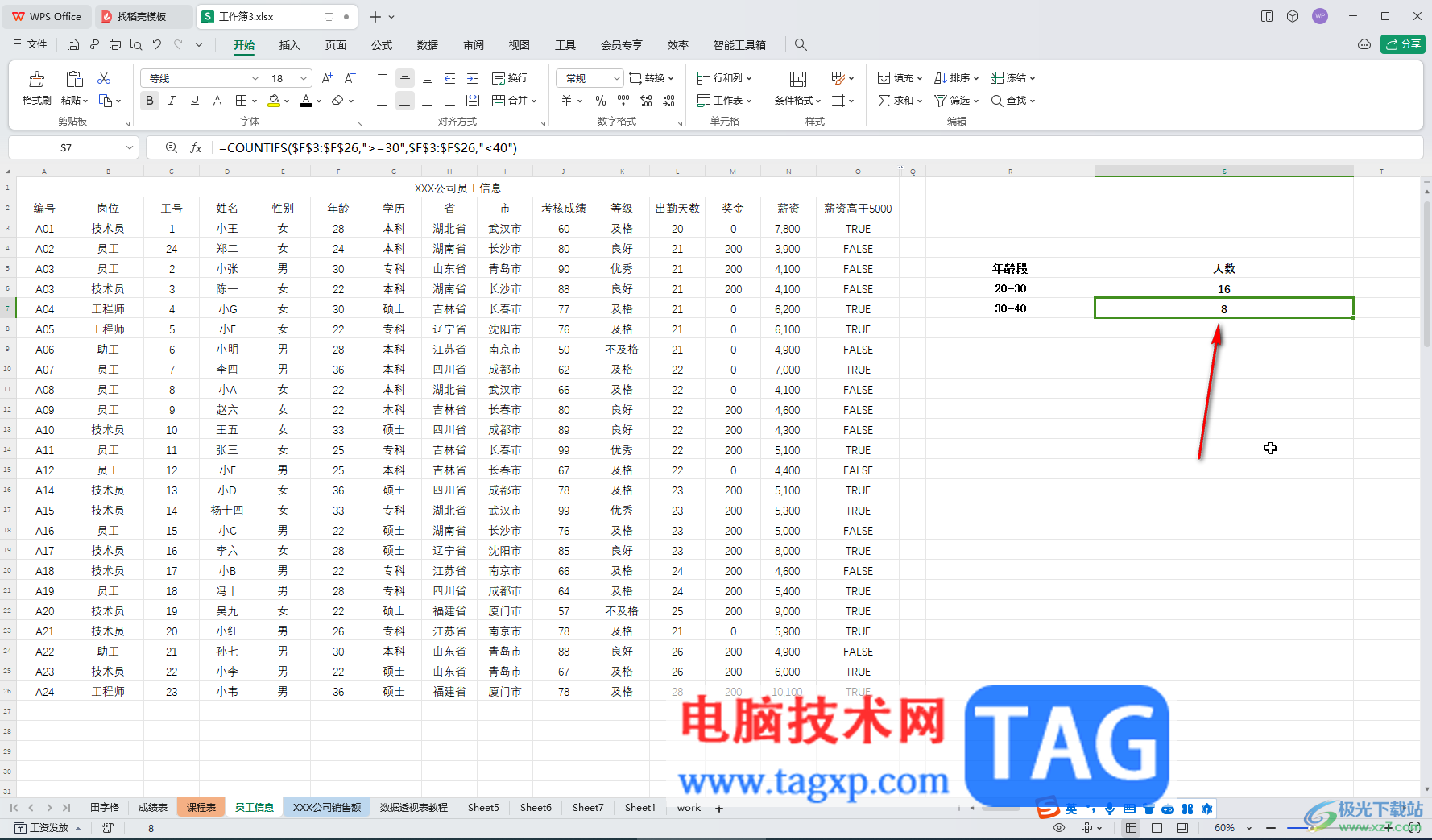
Task: Decrease font size with the A- icon
Action: pos(350,78)
